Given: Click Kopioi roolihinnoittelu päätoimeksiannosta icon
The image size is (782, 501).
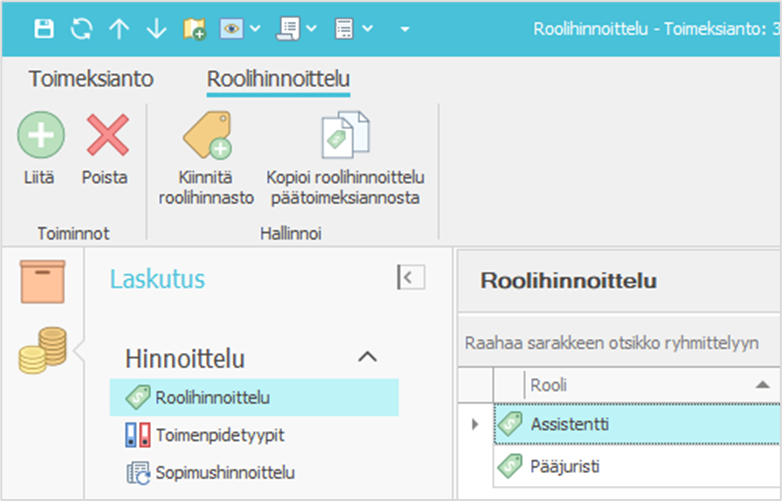Looking at the screenshot, I should click(x=346, y=135).
